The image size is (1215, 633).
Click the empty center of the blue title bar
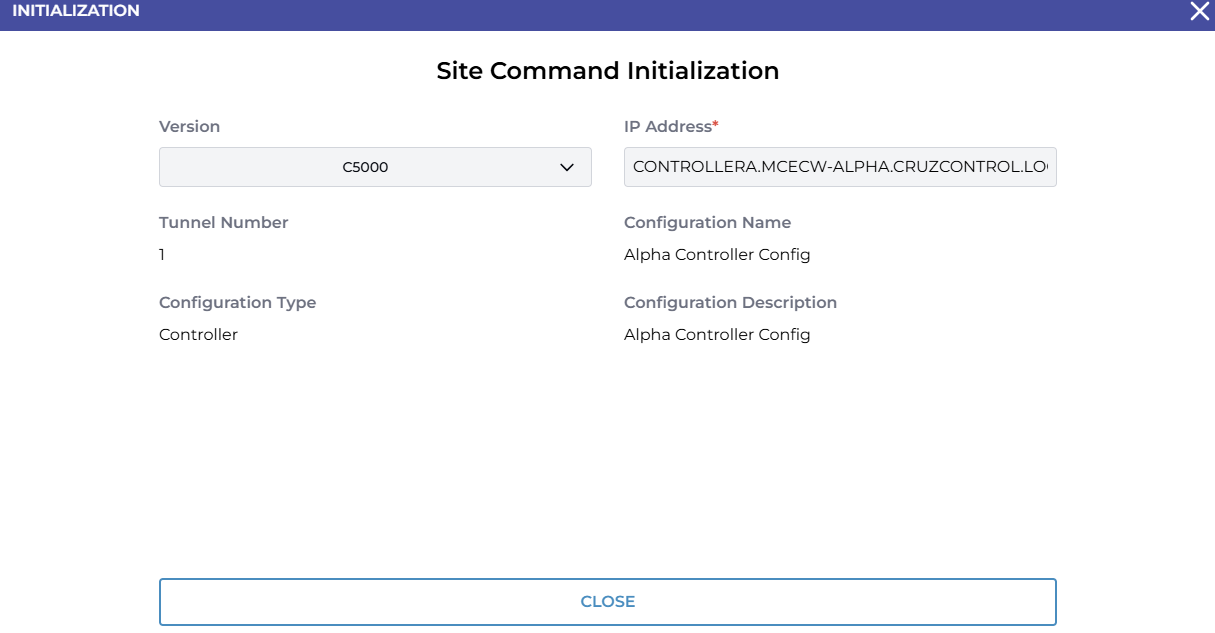click(607, 14)
